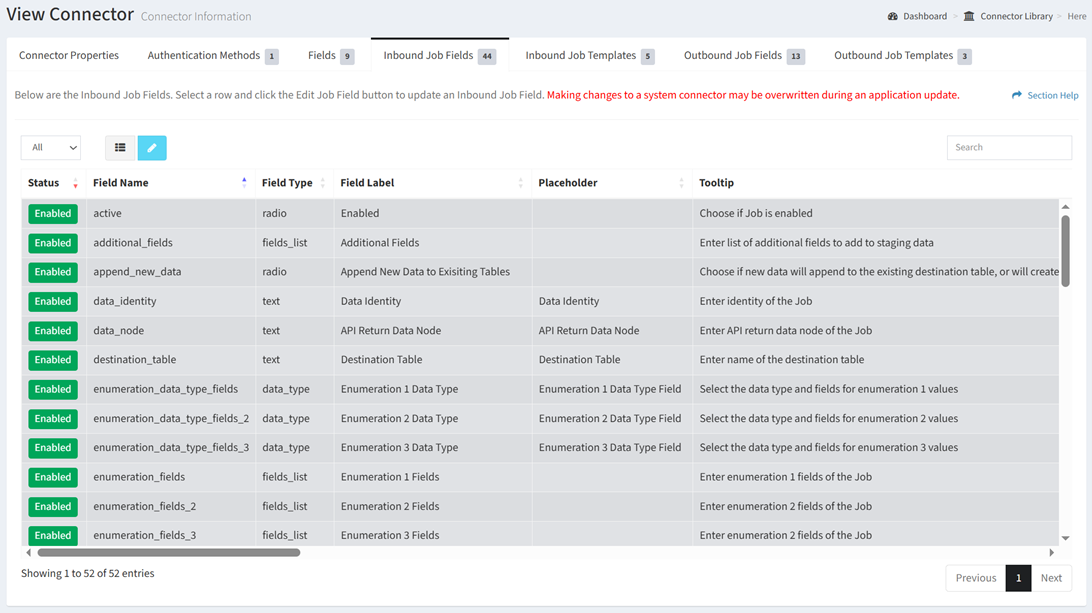Sort table by Status column arrows
Viewport: 1092px width, 613px height.
pyautogui.click(x=75, y=183)
